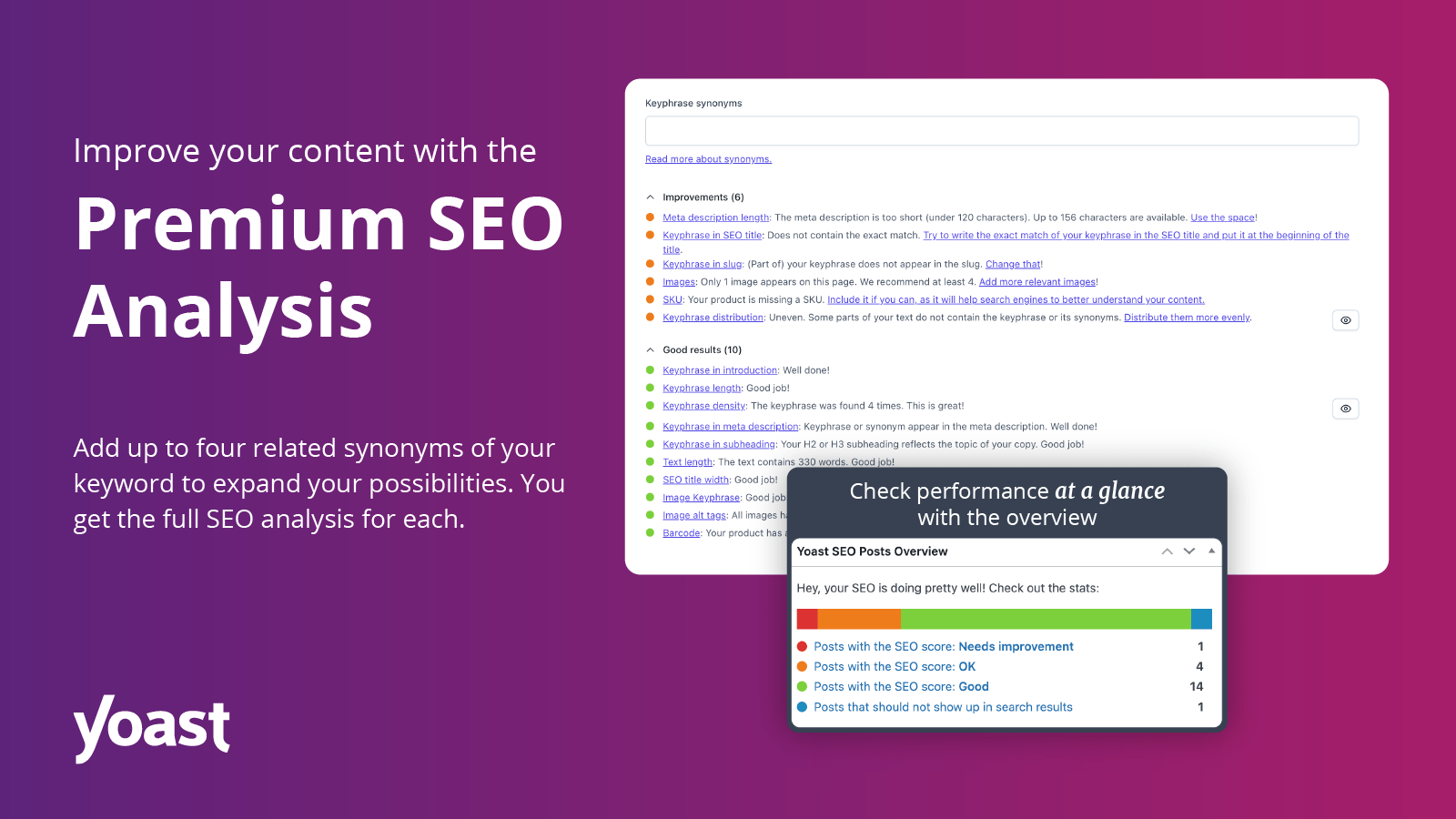Open Distribute them more evenly link
This screenshot has width=1456, height=819.
(x=1187, y=317)
